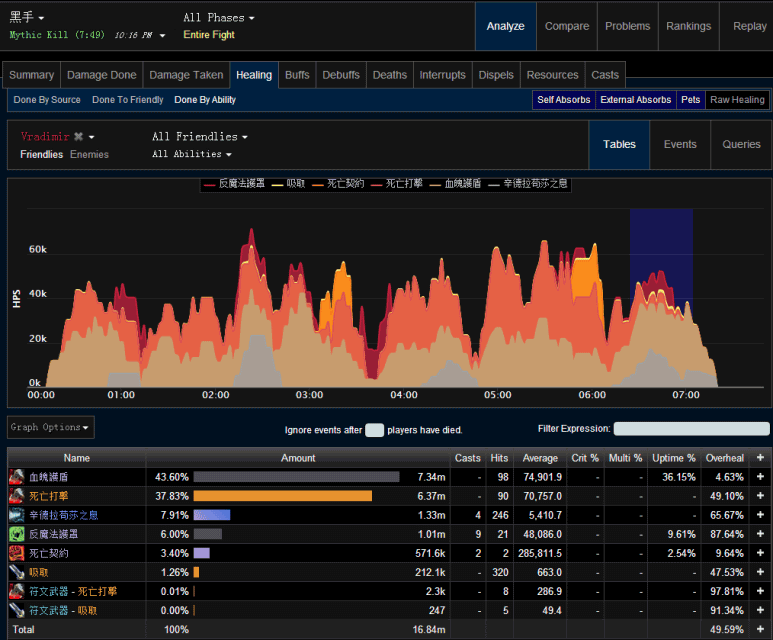Open the 黑手 boss dropdown
Viewport: 773px width, 640px height.
[x=27, y=17]
